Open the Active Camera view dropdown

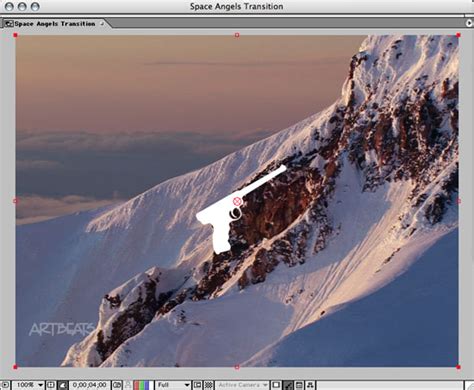[242, 385]
